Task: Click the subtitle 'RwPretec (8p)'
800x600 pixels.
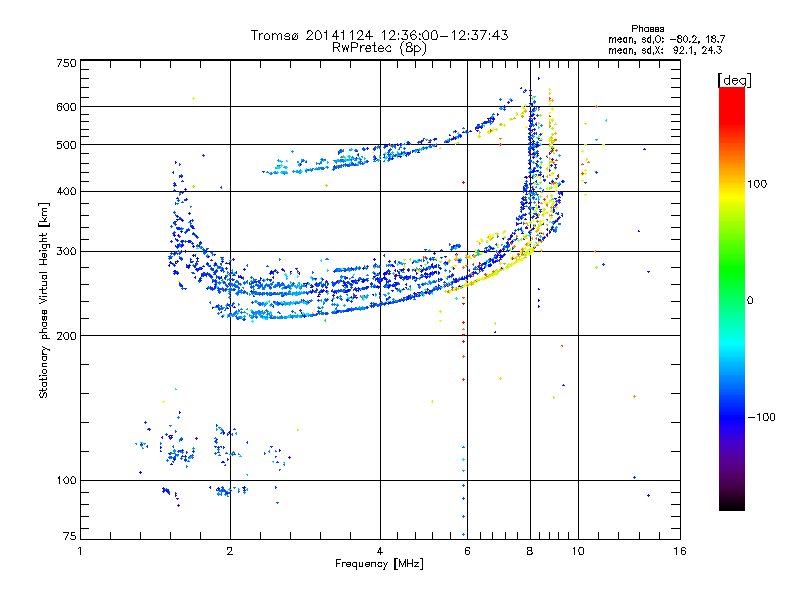Action: tap(379, 48)
